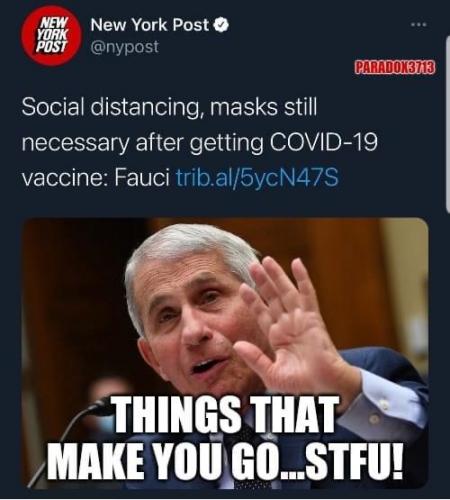Visit the @nypost handle
This screenshot has height=500, width=450.
124,47
